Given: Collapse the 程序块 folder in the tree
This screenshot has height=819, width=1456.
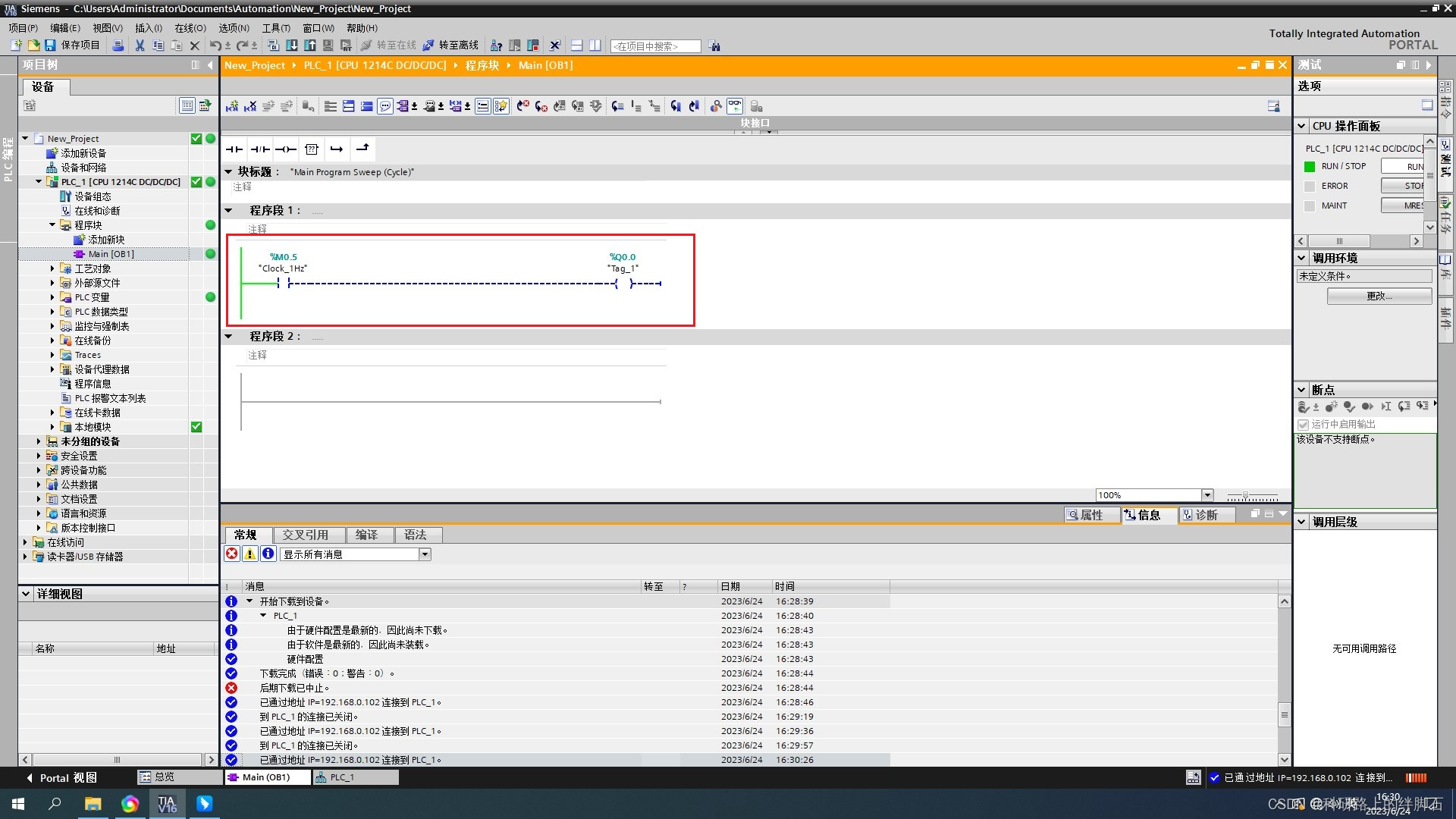Looking at the screenshot, I should [52, 225].
